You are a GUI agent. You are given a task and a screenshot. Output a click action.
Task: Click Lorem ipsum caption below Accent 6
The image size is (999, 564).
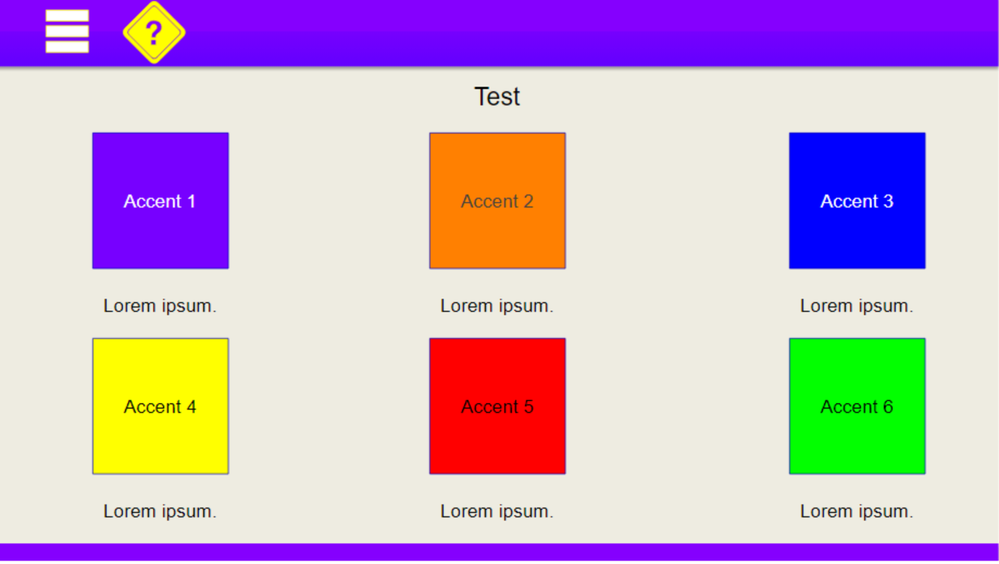857,511
